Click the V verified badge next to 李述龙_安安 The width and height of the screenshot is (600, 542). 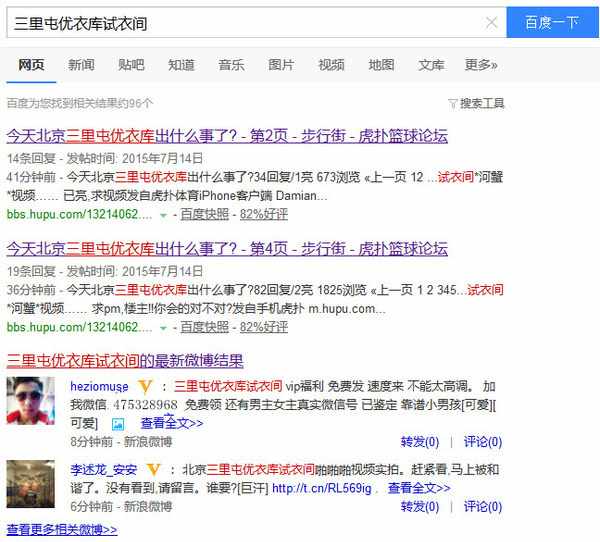[153, 470]
